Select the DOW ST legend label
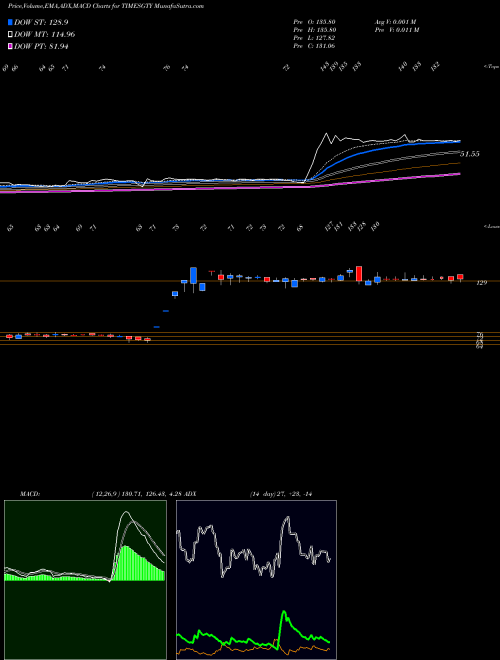The width and height of the screenshot is (500, 660). point(41,22)
